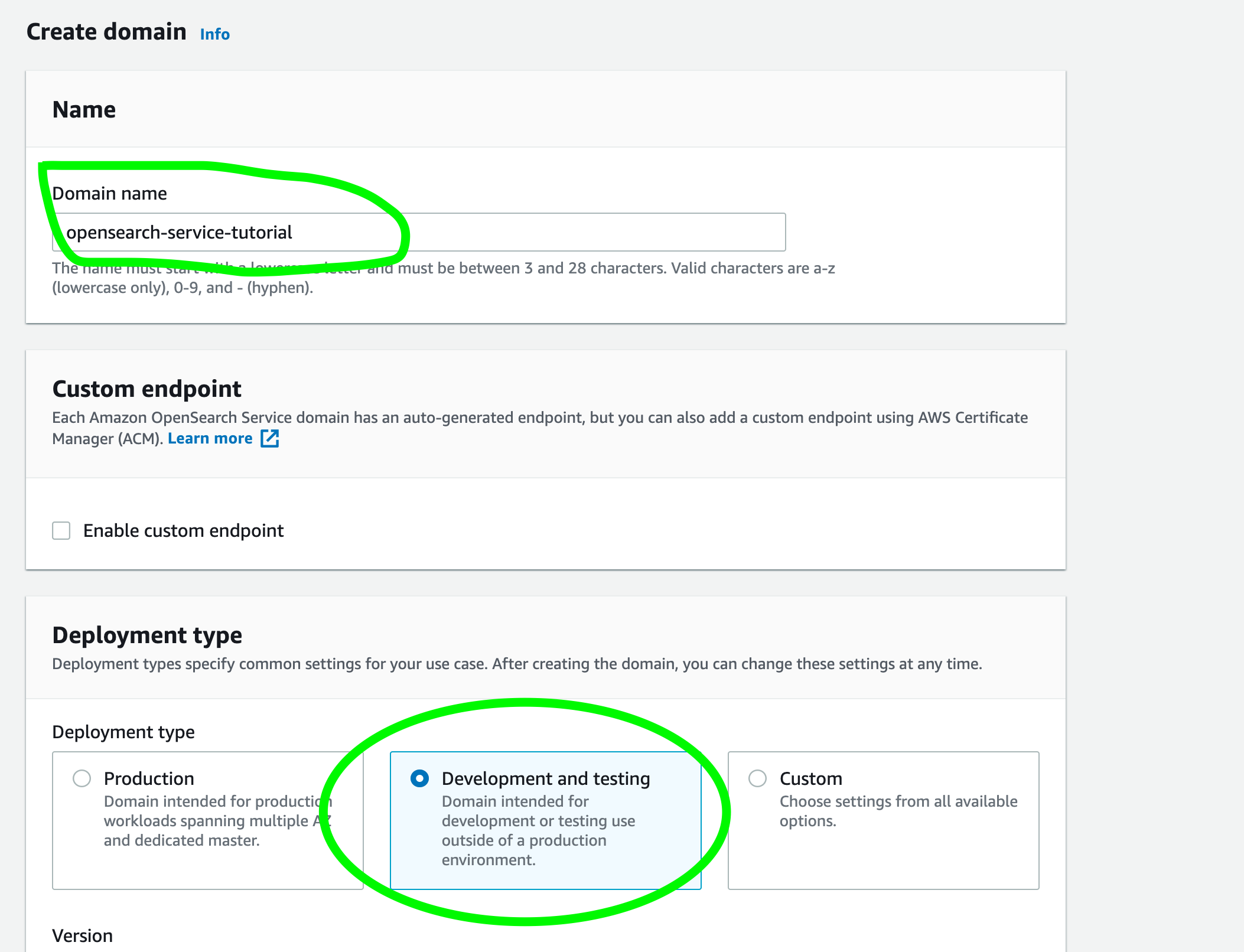Select the Production deployment radio button
This screenshot has width=1244, height=952.
click(x=82, y=778)
